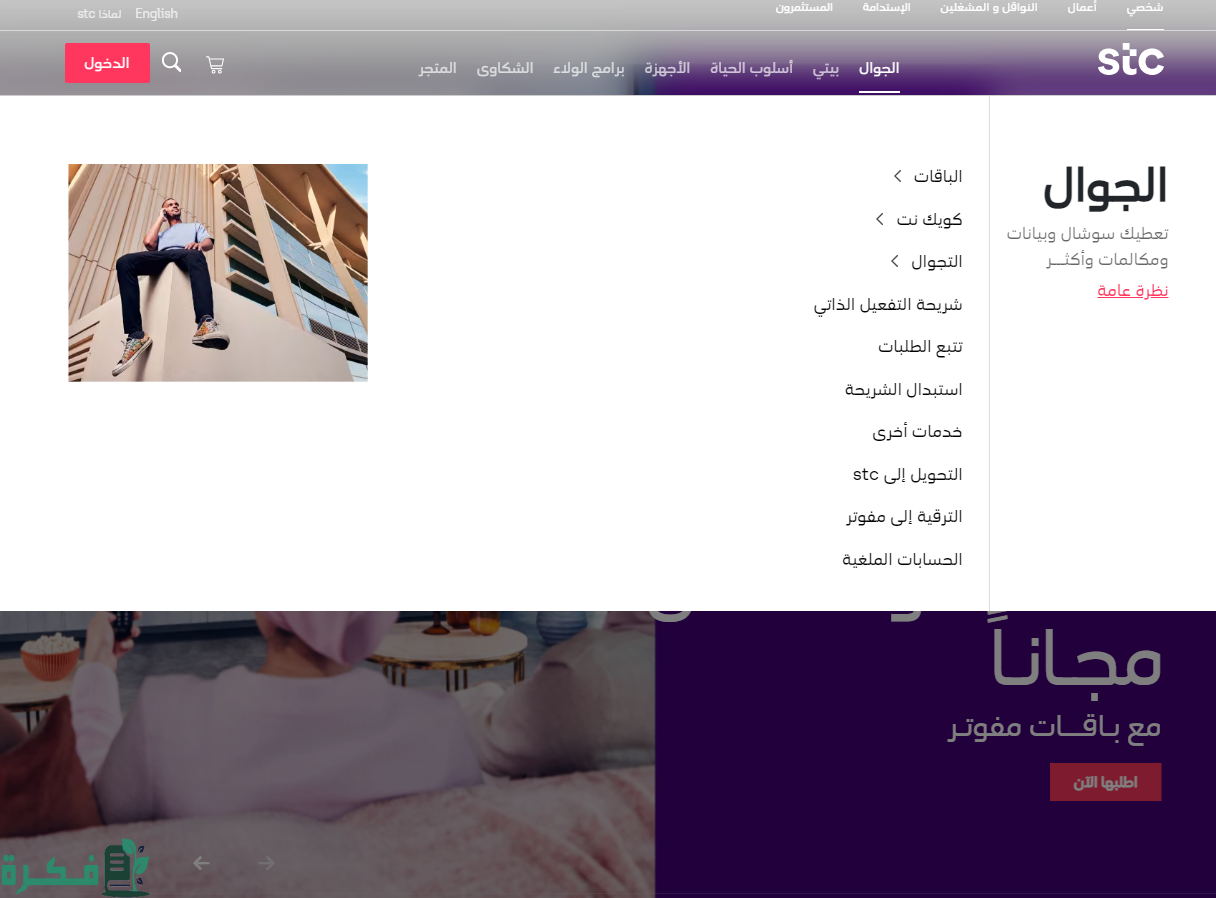Click the man on building thumbnail
The width and height of the screenshot is (1216, 898).
218,273
